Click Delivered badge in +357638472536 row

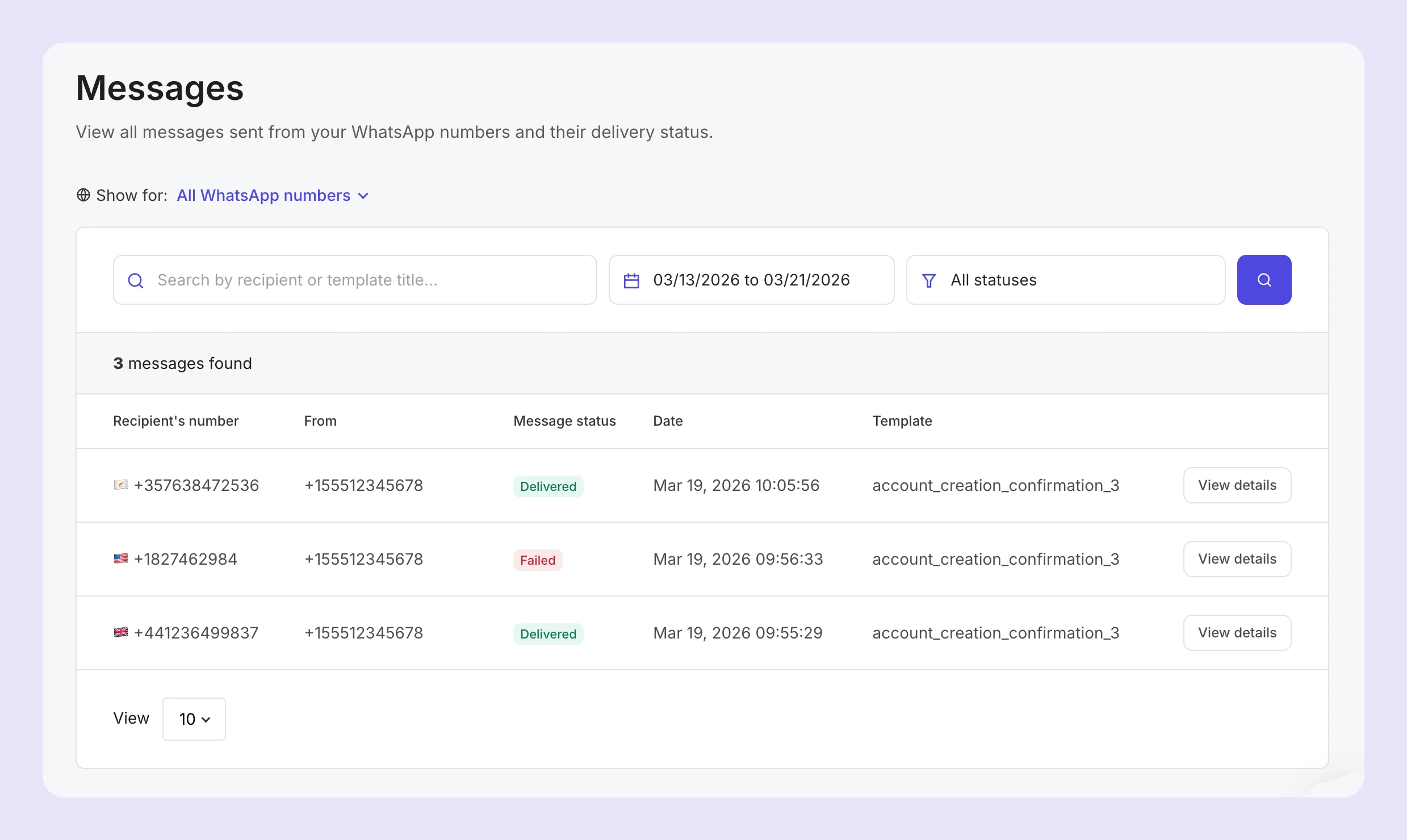(548, 486)
